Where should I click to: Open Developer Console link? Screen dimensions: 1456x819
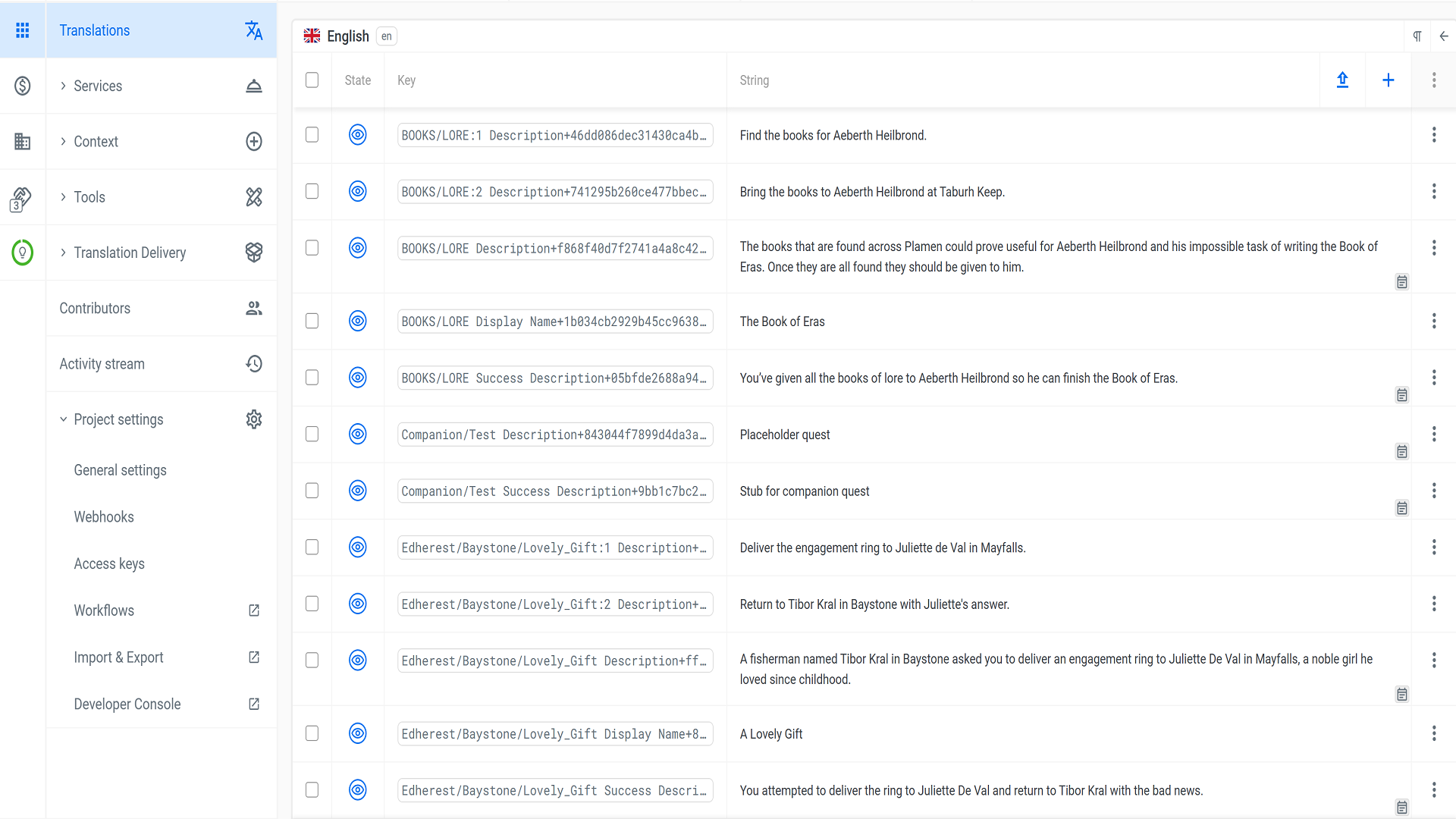click(127, 704)
